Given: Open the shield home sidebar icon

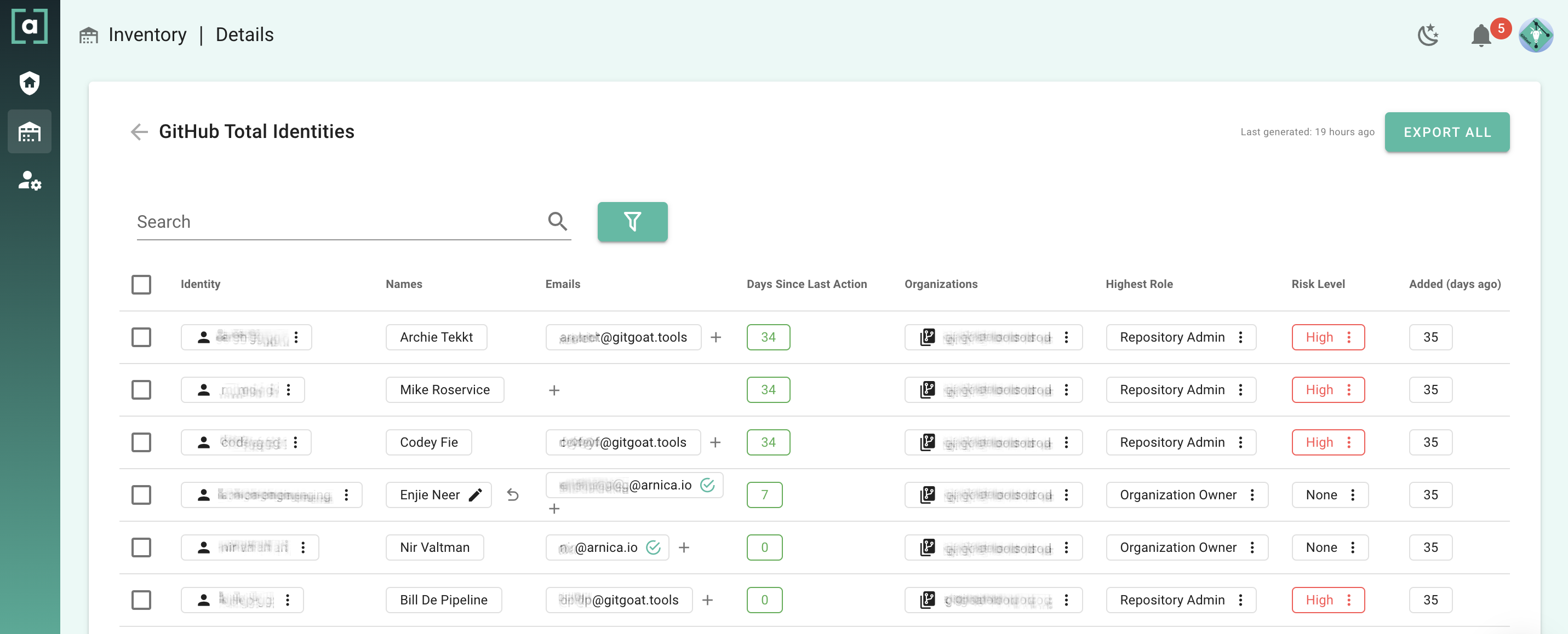Looking at the screenshot, I should [29, 83].
